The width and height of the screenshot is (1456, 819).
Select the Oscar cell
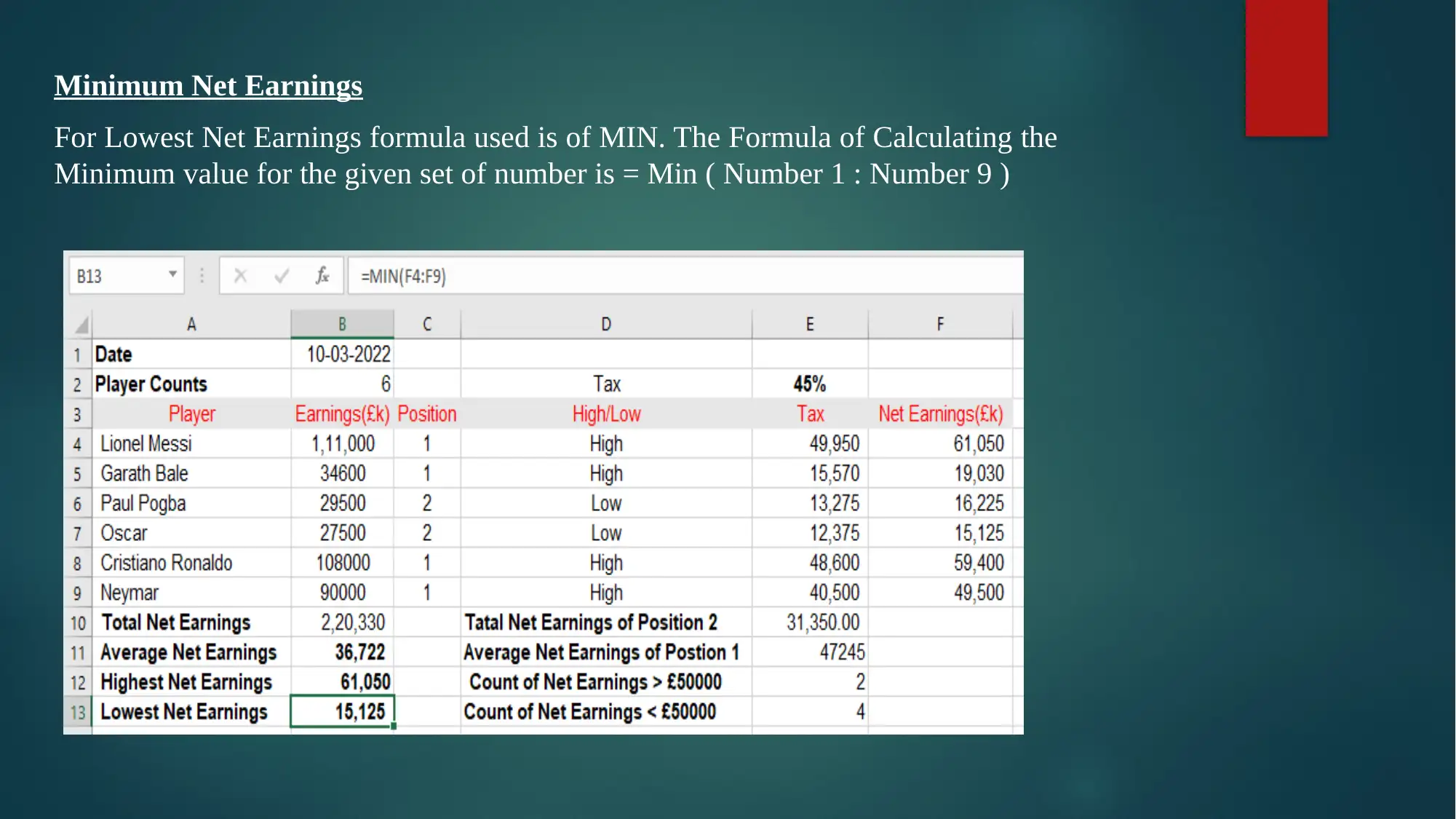point(191,534)
